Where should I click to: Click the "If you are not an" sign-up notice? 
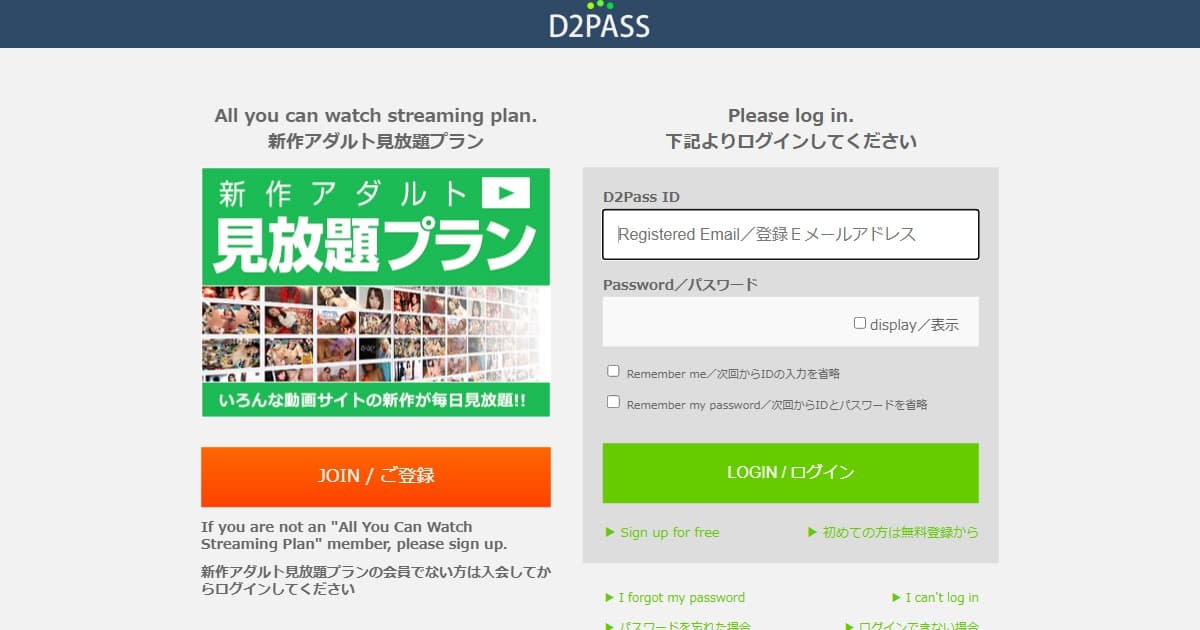(x=354, y=535)
